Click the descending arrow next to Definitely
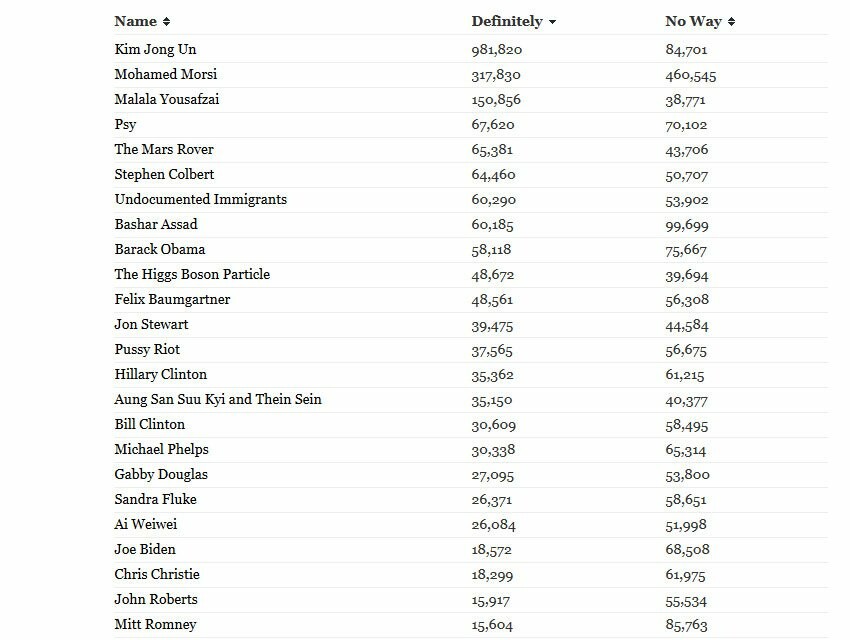 click(552, 22)
